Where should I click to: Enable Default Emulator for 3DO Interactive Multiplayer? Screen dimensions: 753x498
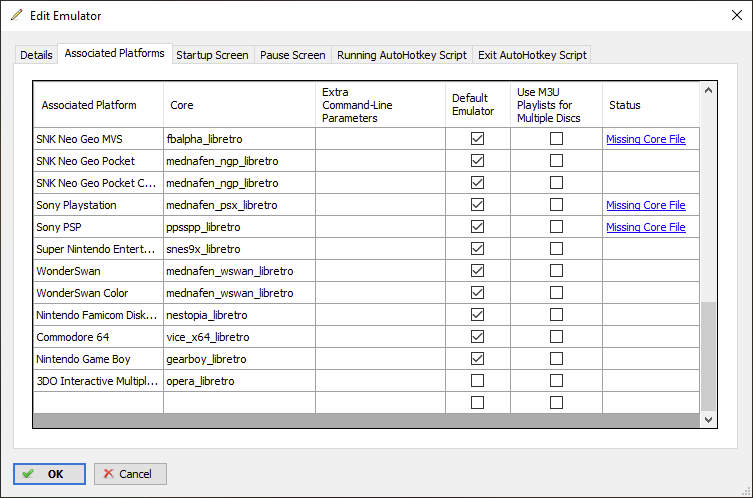[477, 381]
